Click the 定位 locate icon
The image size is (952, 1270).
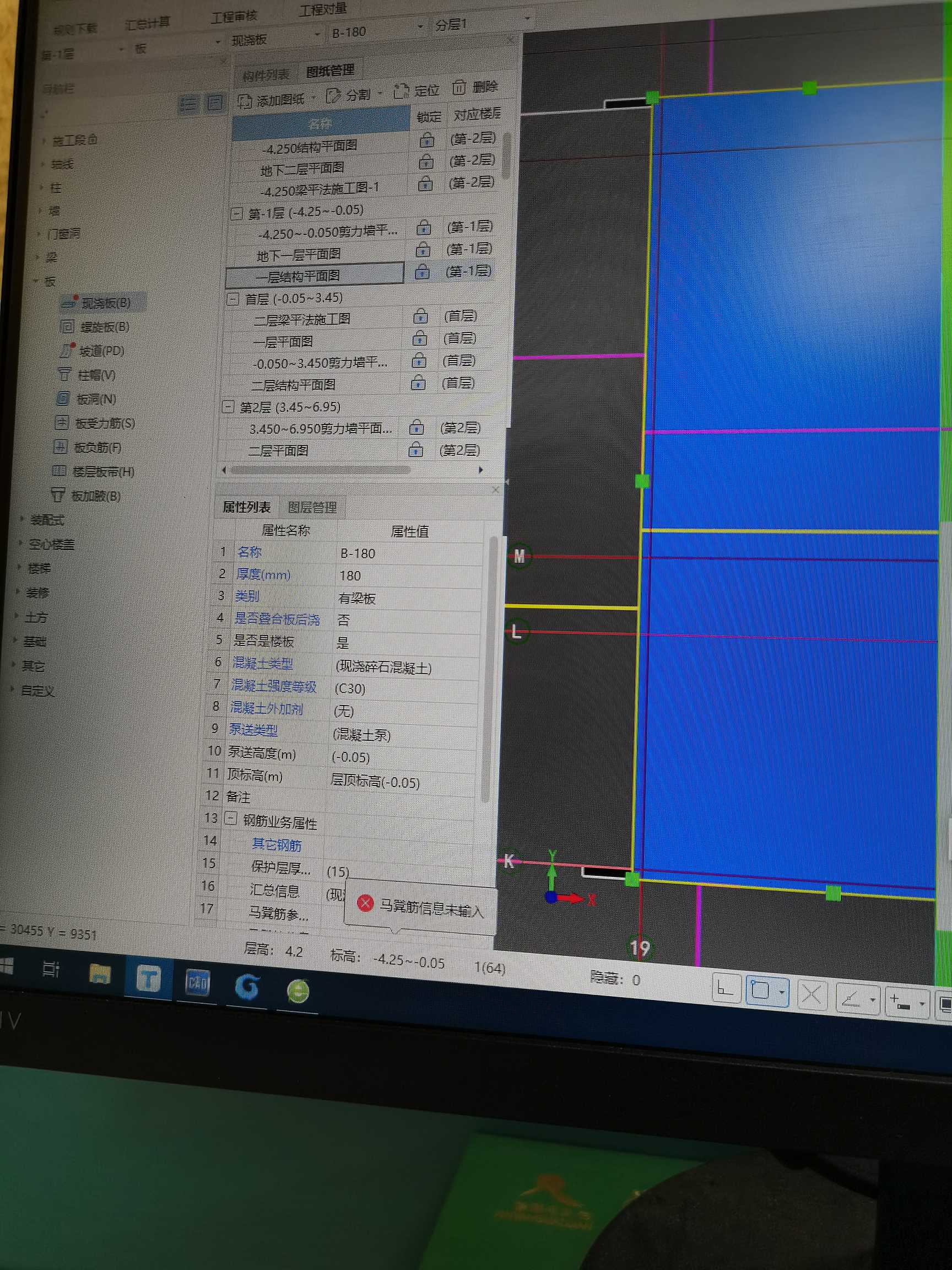[401, 92]
